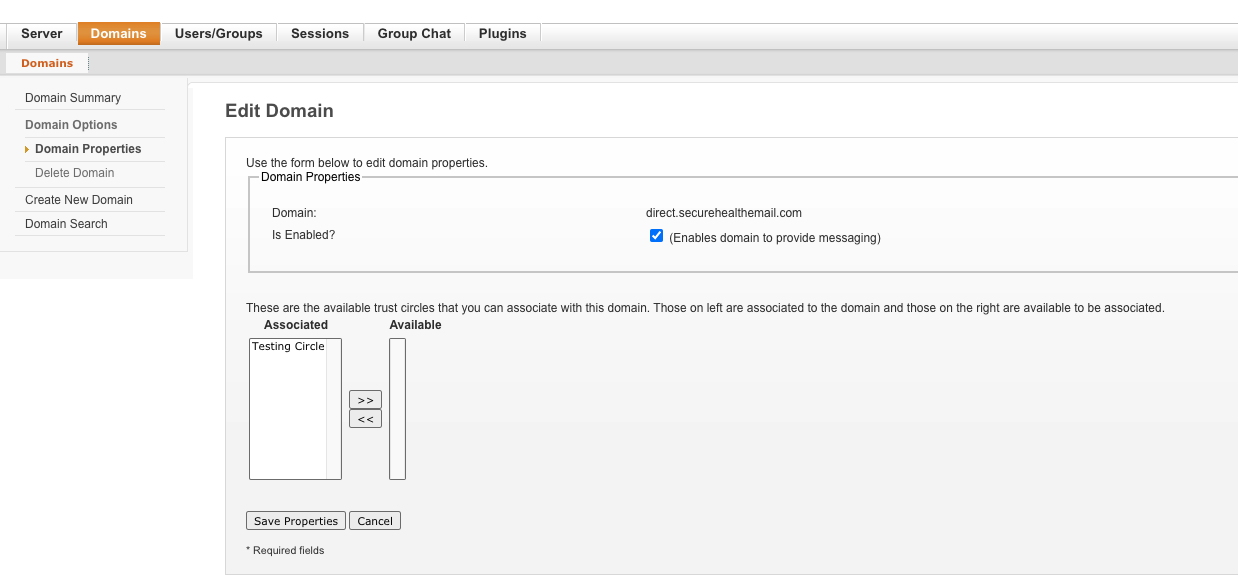Click the Associated list scrollbar
This screenshot has width=1238, height=588.
click(333, 409)
